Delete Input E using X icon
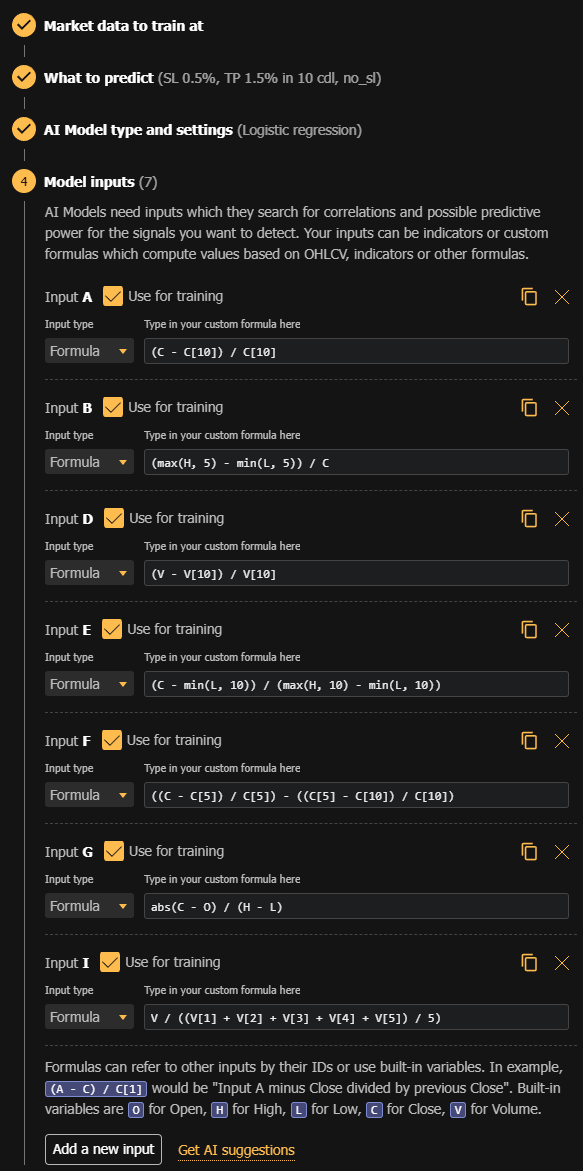This screenshot has width=583, height=1171. pyautogui.click(x=562, y=630)
